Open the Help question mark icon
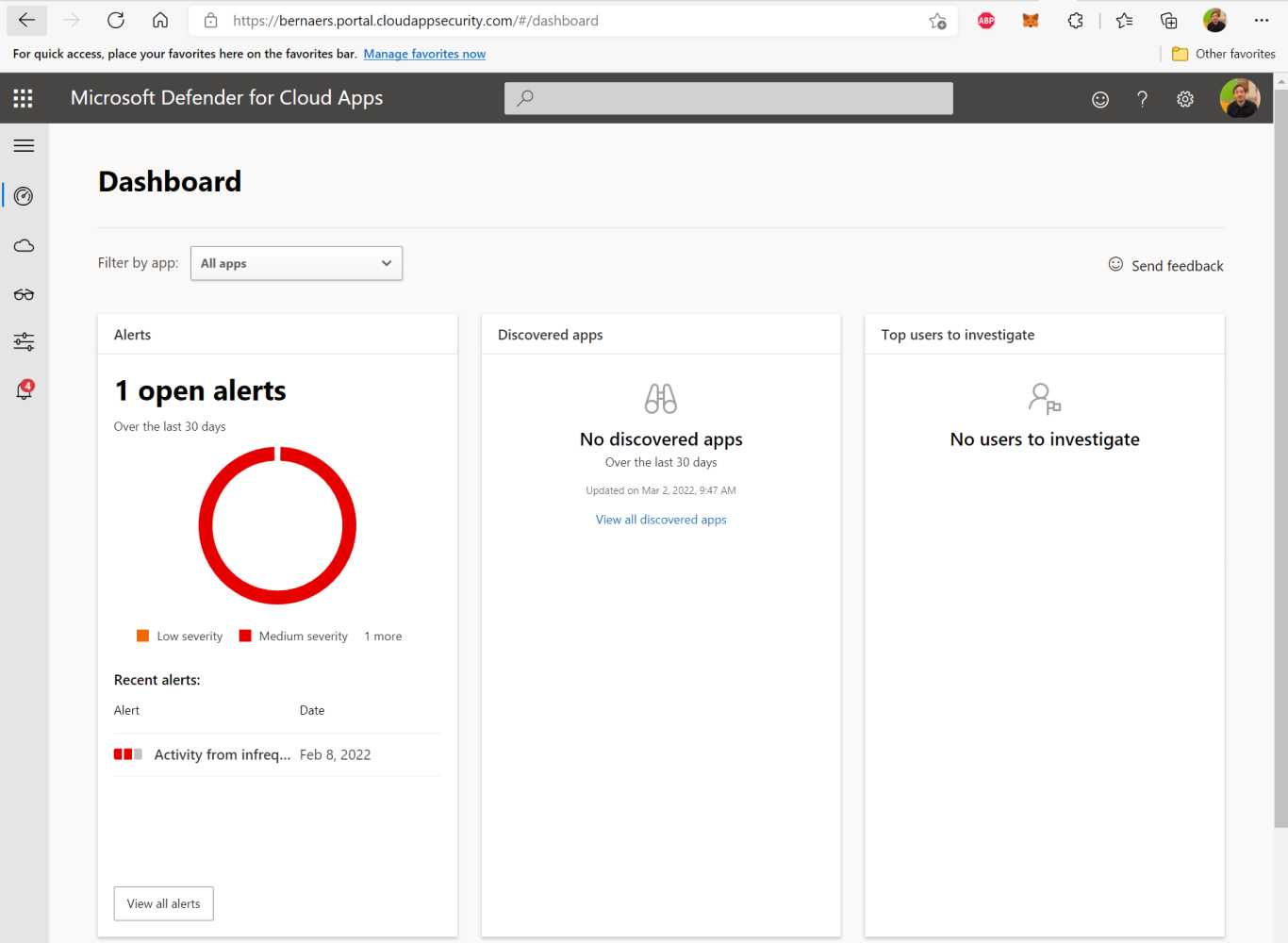 point(1142,98)
